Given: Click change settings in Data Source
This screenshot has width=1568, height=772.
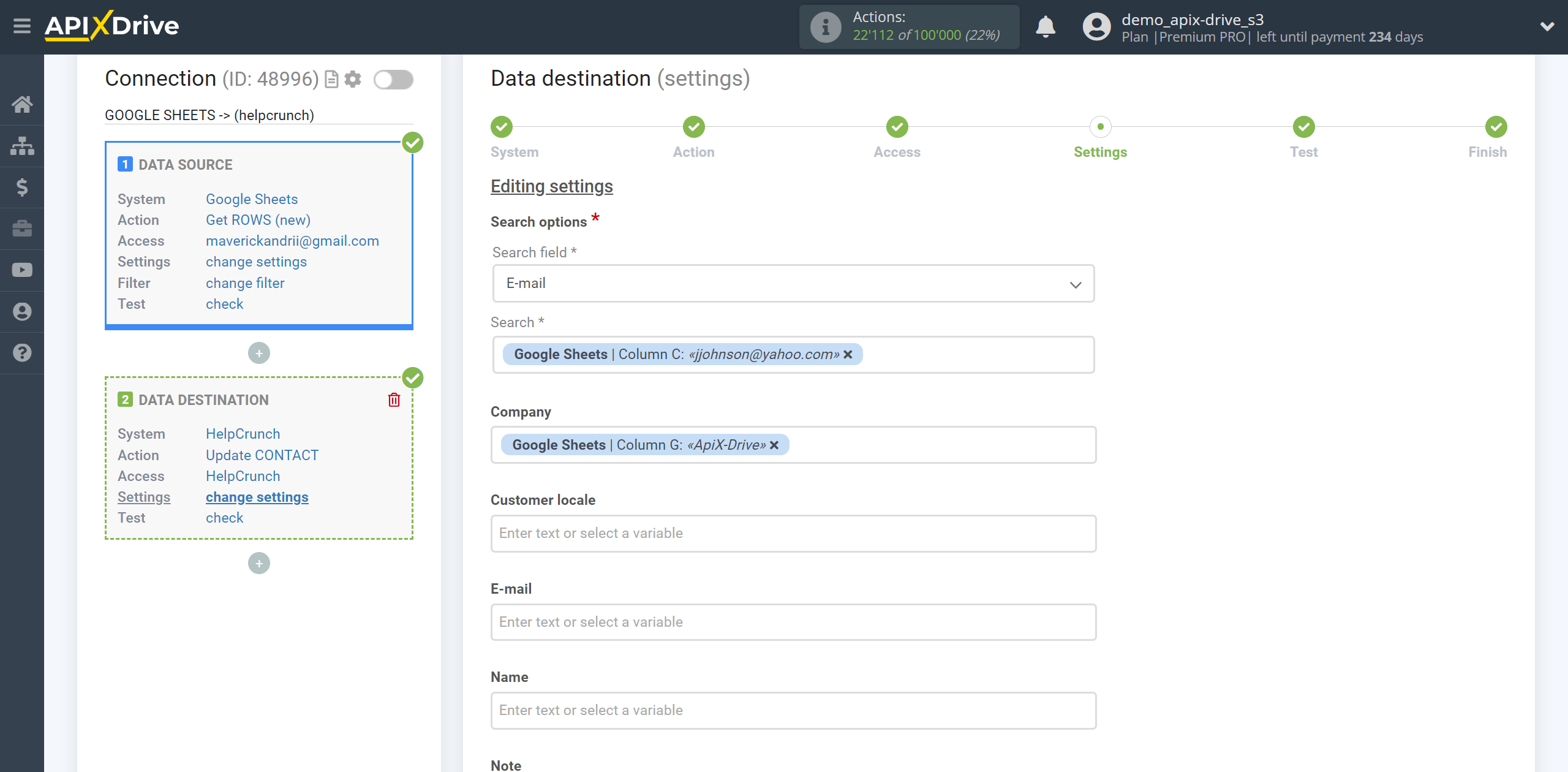Looking at the screenshot, I should pos(256,262).
